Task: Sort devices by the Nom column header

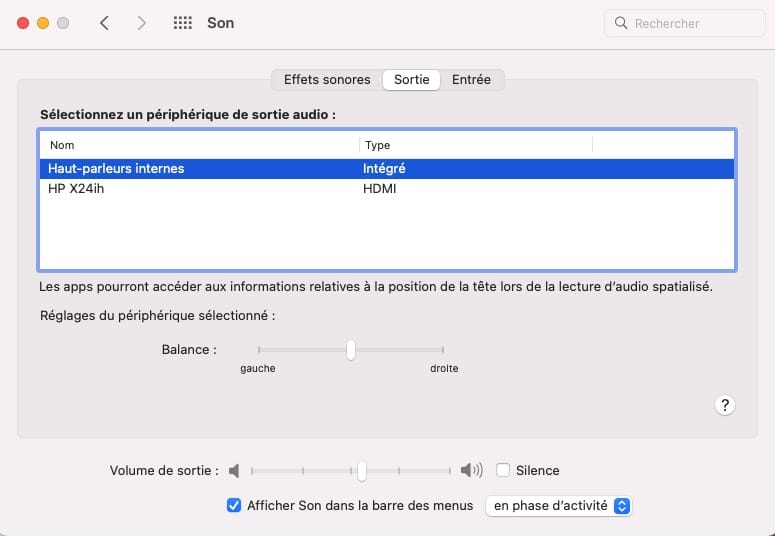Action: (x=198, y=145)
